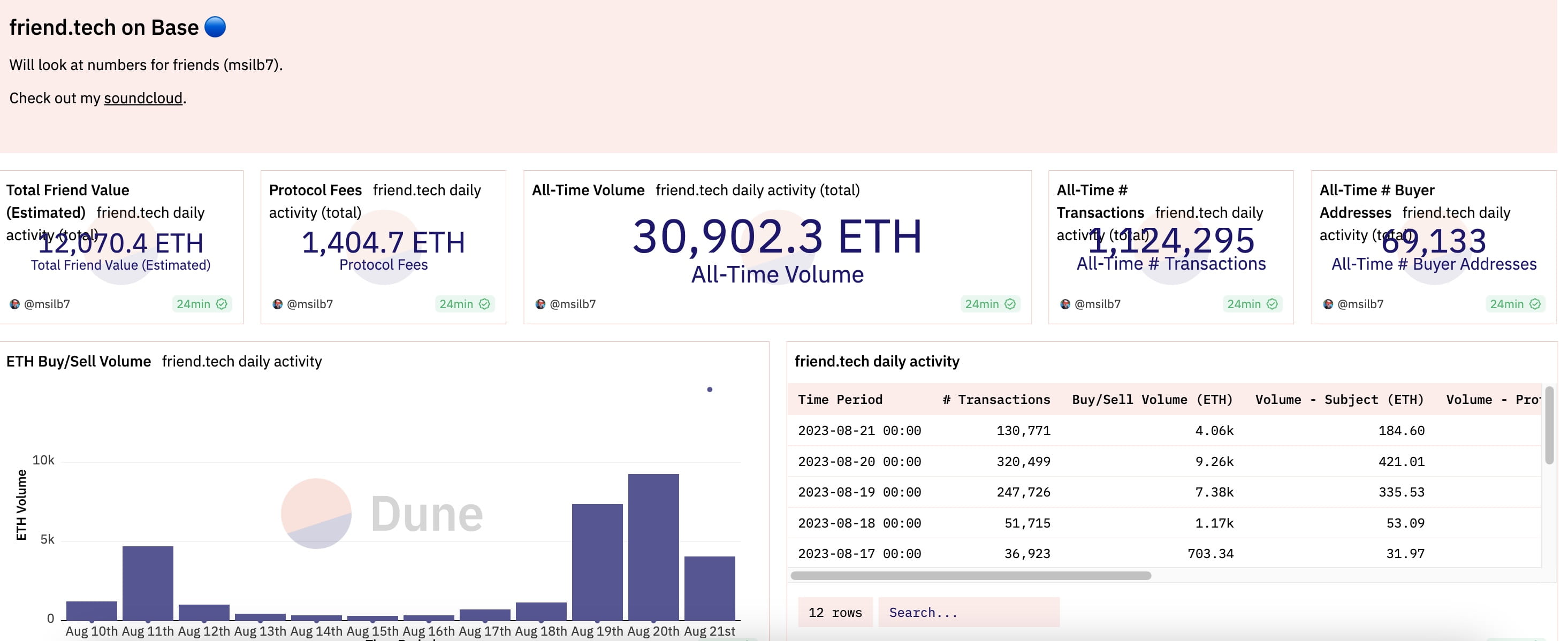Image resolution: width=1568 pixels, height=641 pixels.
Task: Click the 130,771 transactions cell
Action: (x=1023, y=430)
